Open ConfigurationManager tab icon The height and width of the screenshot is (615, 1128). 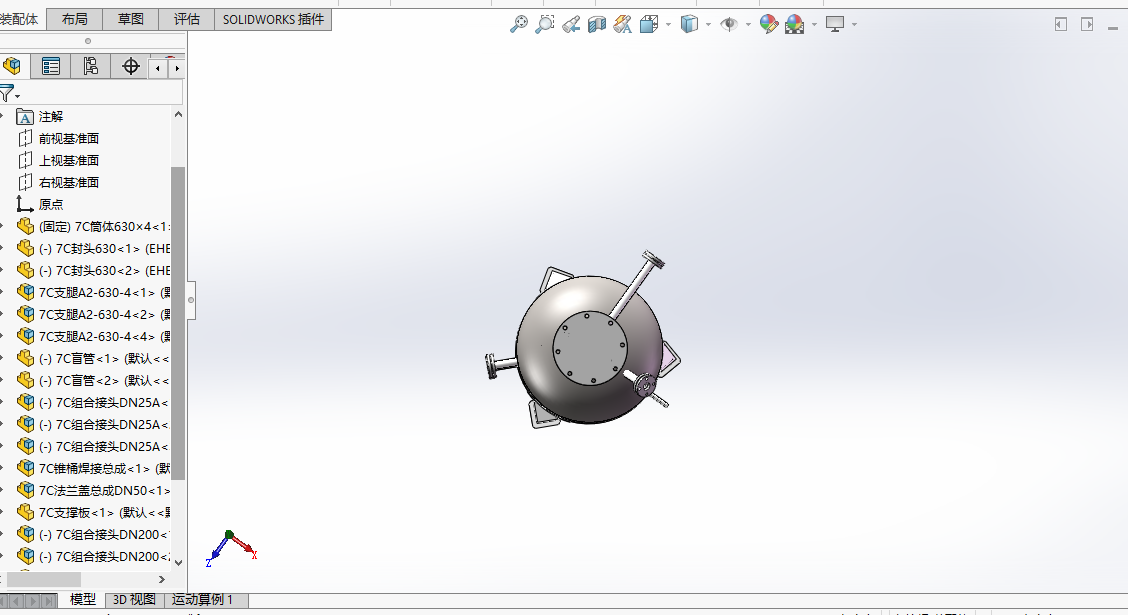pos(91,66)
